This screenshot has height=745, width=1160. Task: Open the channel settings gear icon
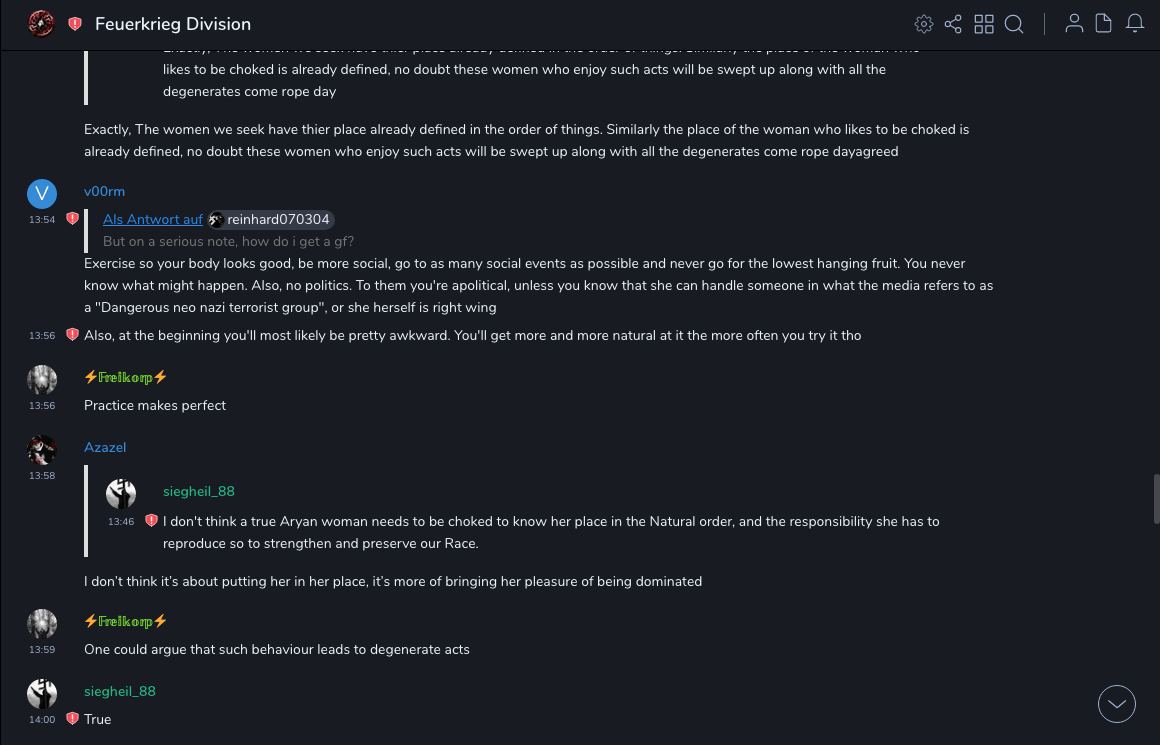[x=924, y=24]
